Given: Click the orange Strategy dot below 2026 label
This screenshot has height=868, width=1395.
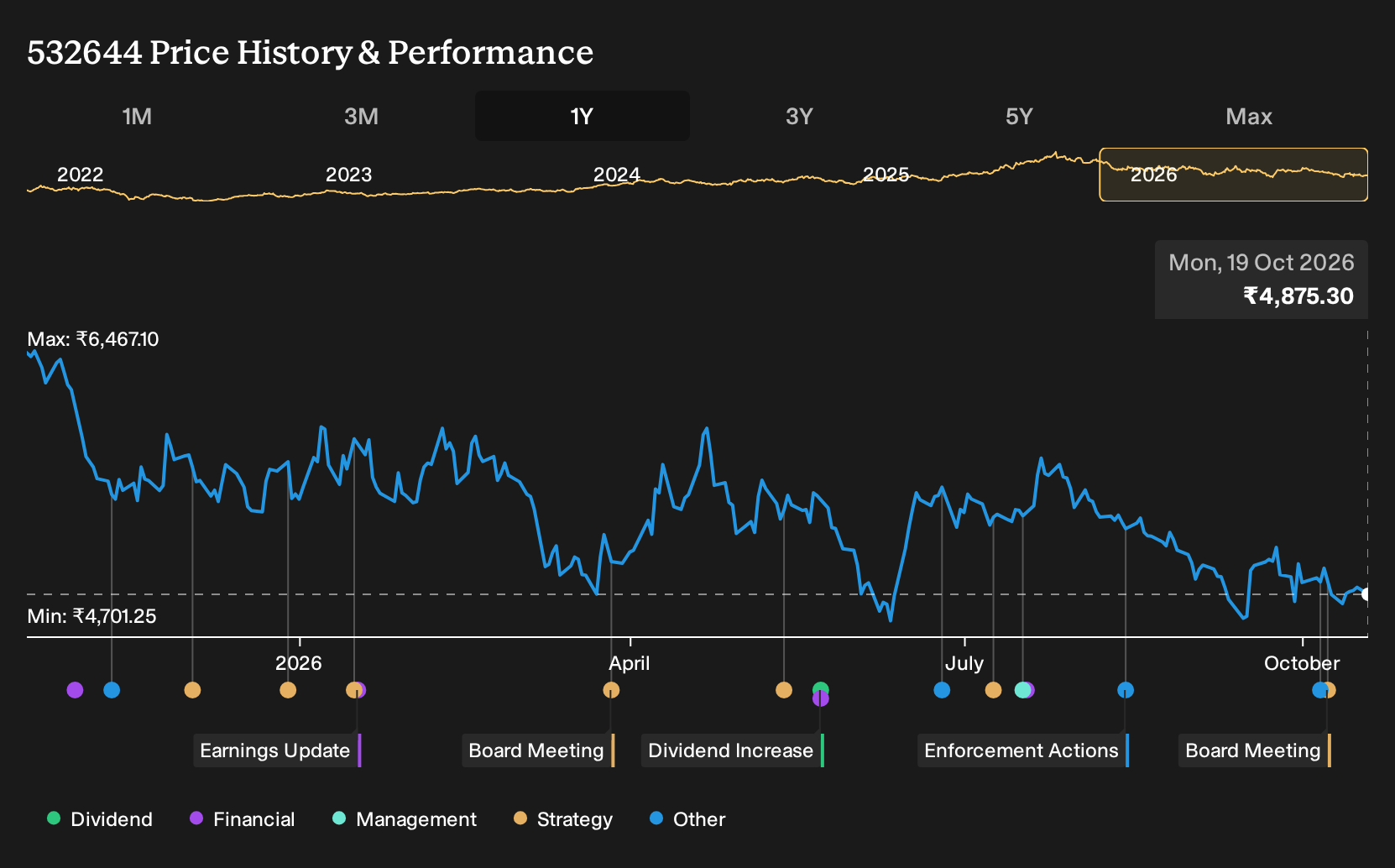Looking at the screenshot, I should click(x=288, y=690).
